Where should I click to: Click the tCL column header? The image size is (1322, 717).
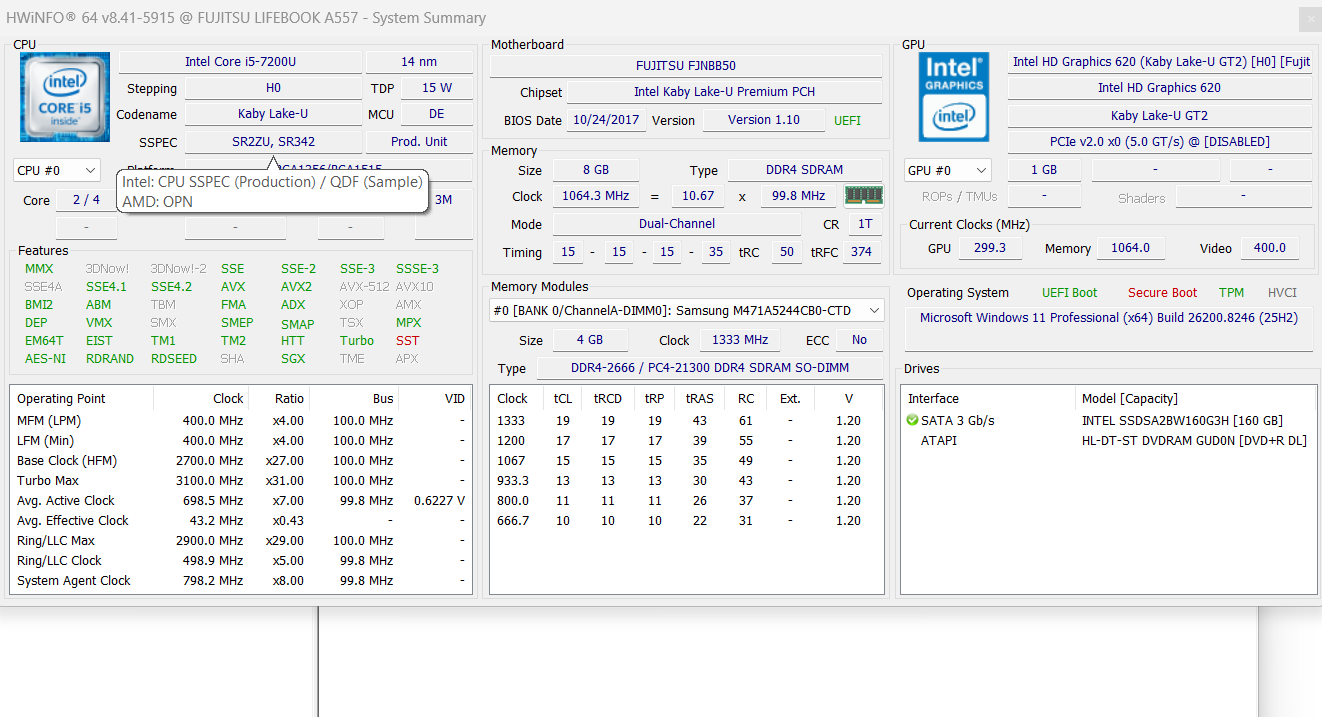(563, 398)
